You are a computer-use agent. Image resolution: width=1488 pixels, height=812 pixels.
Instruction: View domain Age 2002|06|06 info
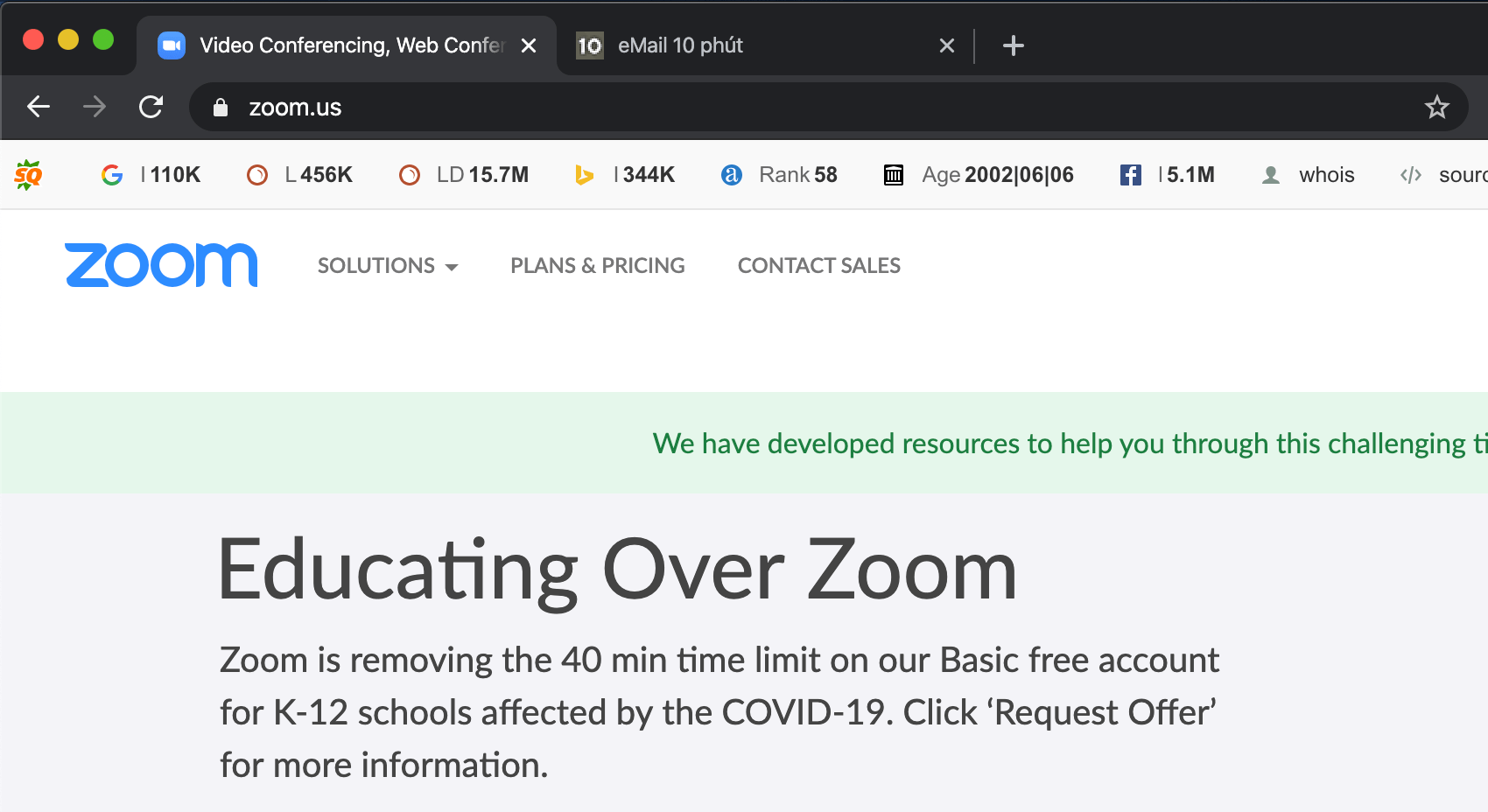pos(979,175)
